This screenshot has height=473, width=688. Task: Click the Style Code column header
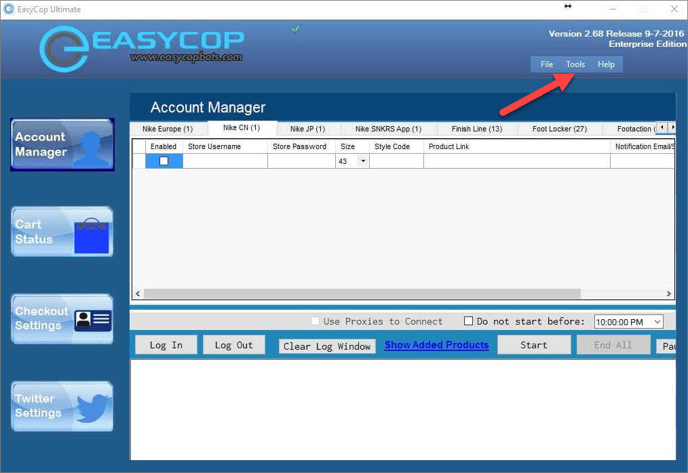coord(397,147)
